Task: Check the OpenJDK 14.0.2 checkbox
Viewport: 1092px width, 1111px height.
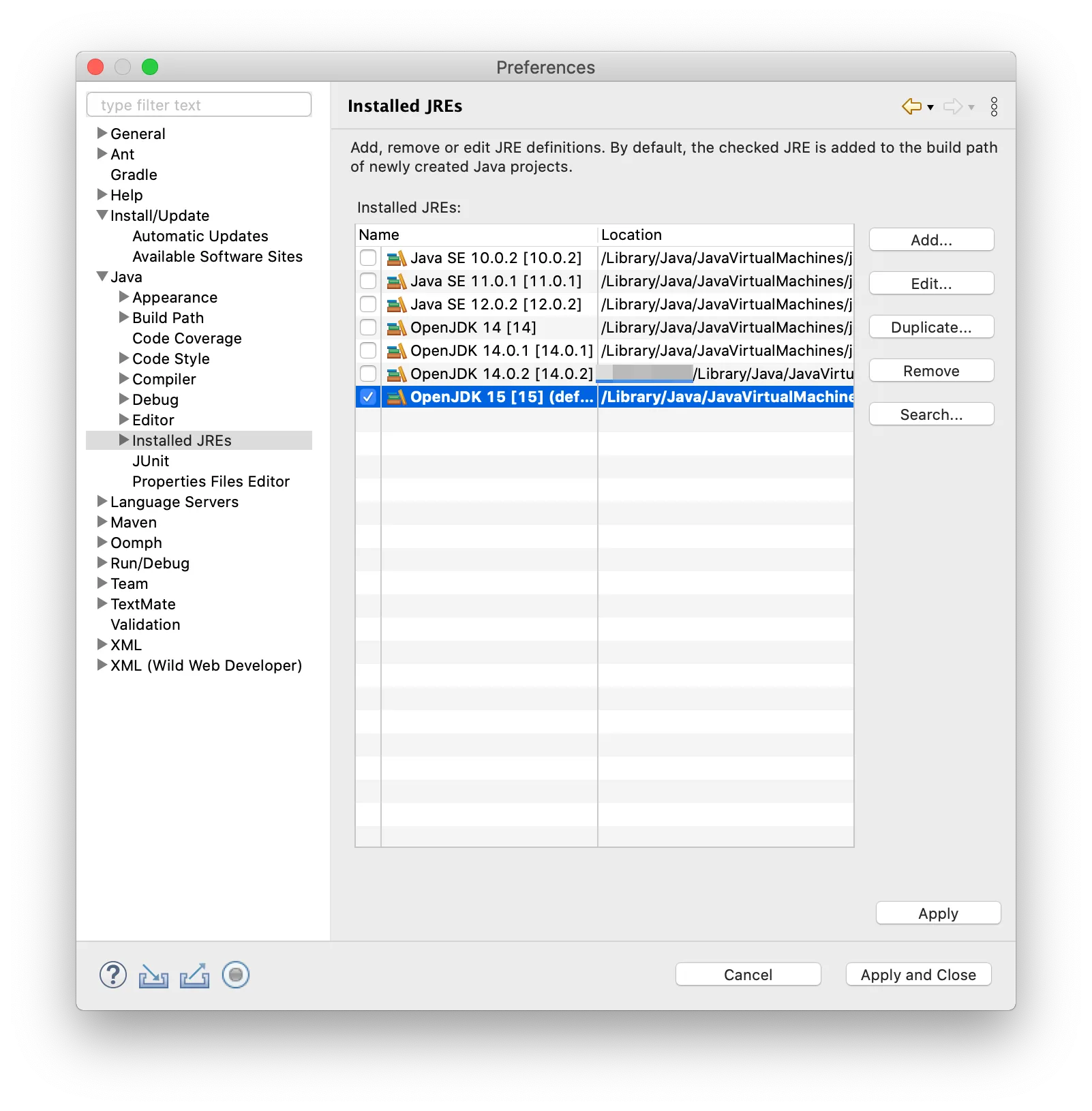Action: pos(368,374)
